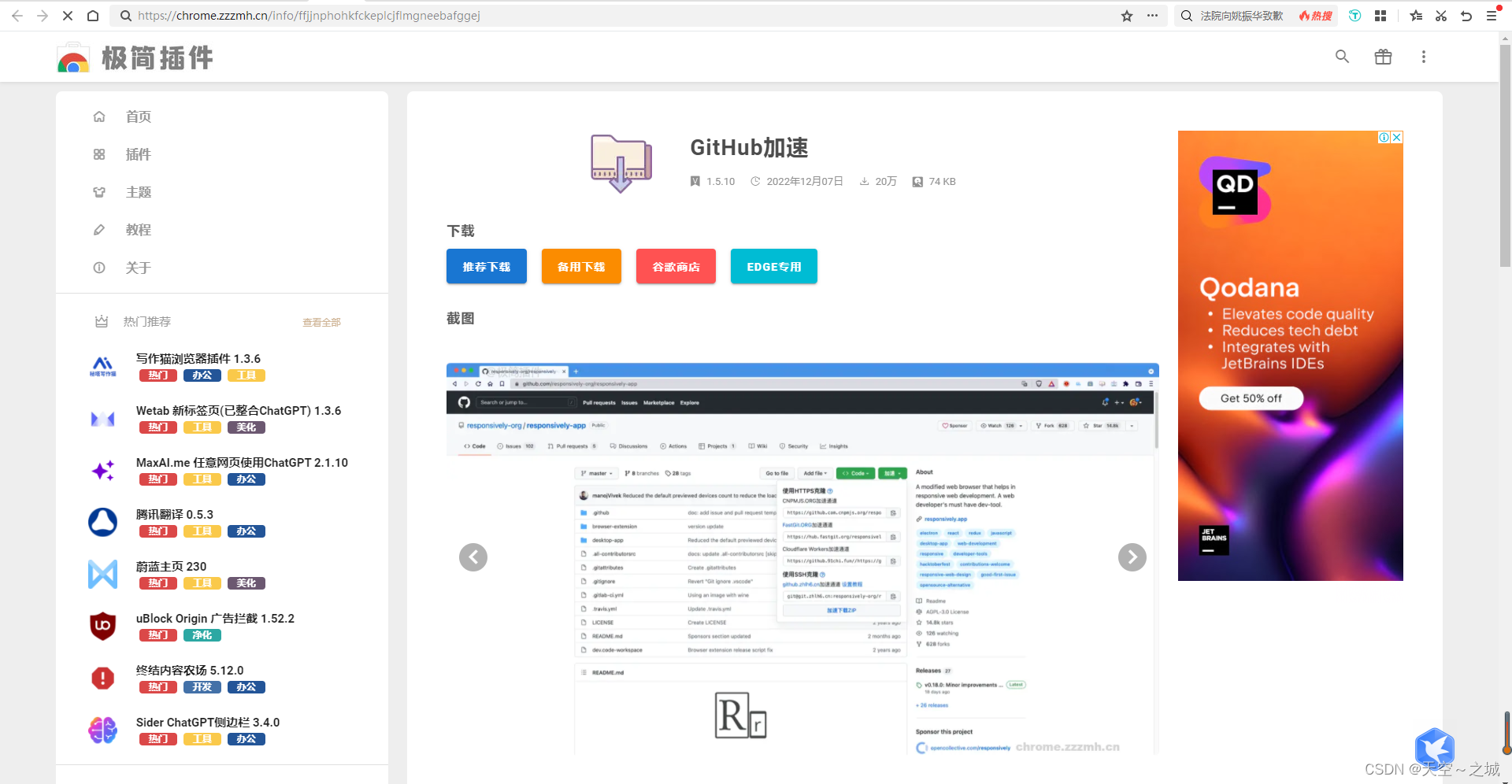The height and width of the screenshot is (784, 1512).
Task: Show next screenshot with right arrow
Action: (x=1132, y=557)
